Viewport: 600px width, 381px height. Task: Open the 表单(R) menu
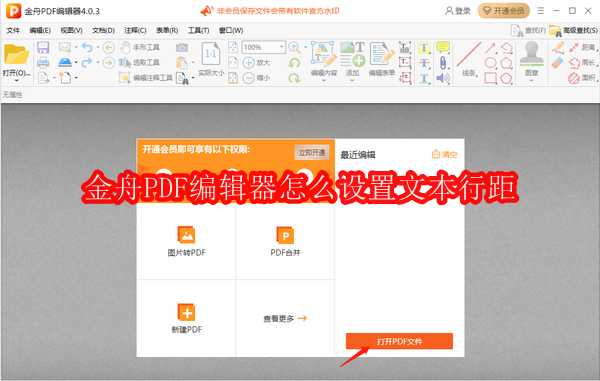pos(167,30)
